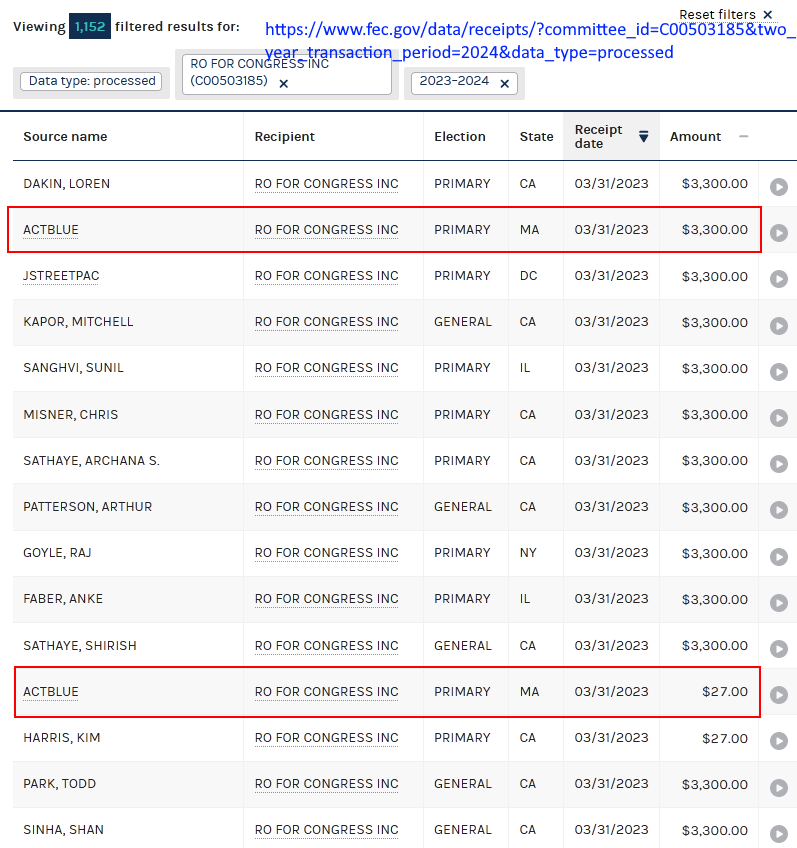Image resolution: width=797 pixels, height=848 pixels.
Task: Open details arrow for HARRIS, KIM row
Action: pos(779,741)
